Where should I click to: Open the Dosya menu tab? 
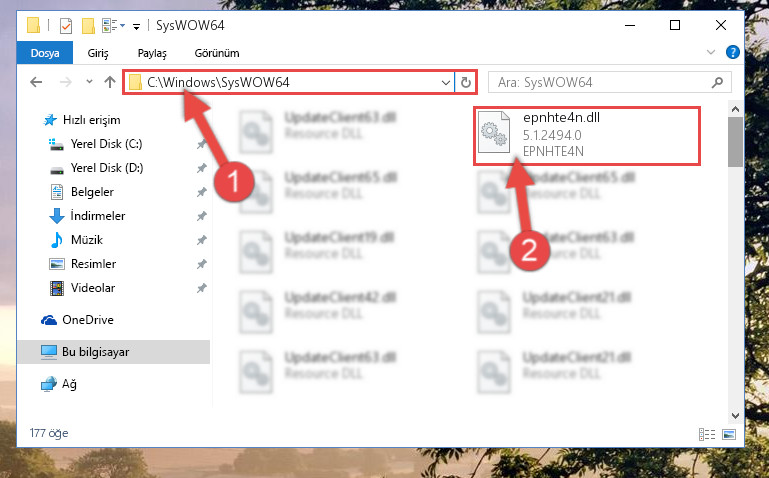[45, 53]
